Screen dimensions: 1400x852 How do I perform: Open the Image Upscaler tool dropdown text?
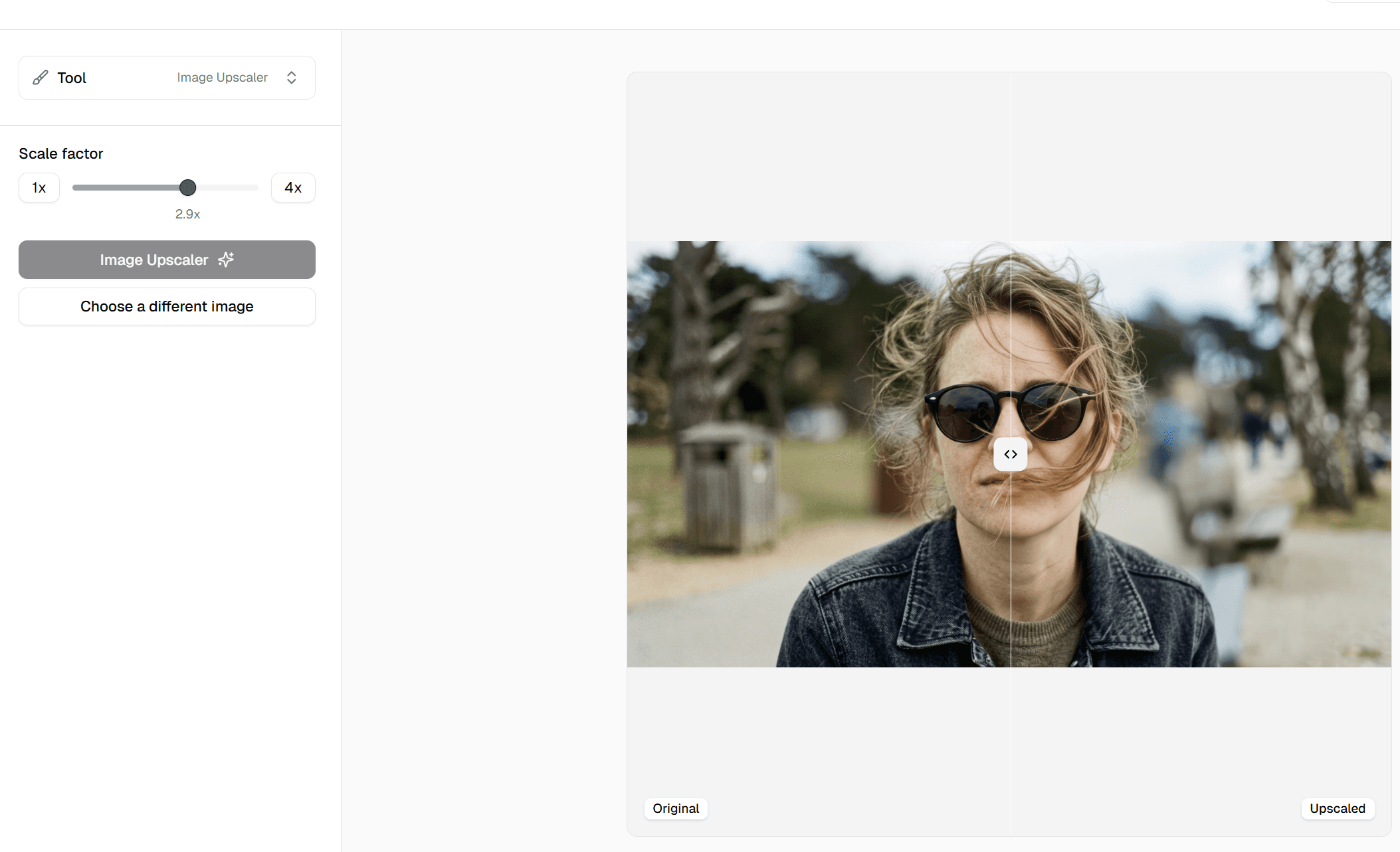tap(222, 78)
